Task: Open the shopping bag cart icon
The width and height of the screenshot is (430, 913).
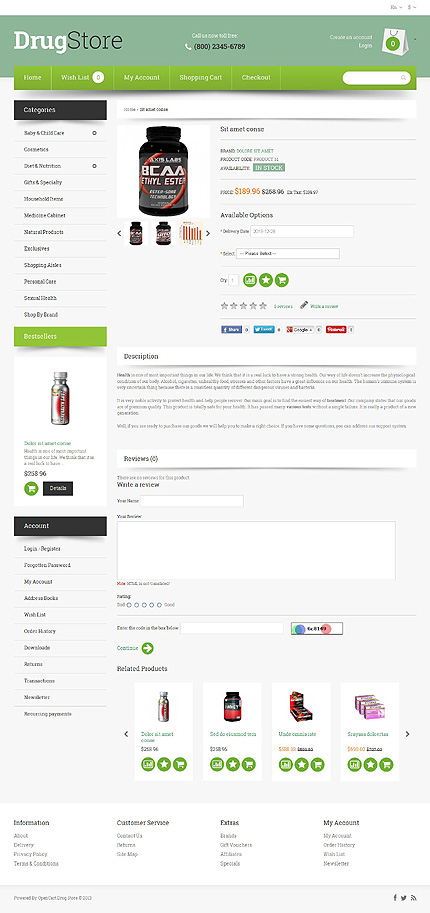Action: click(393, 42)
